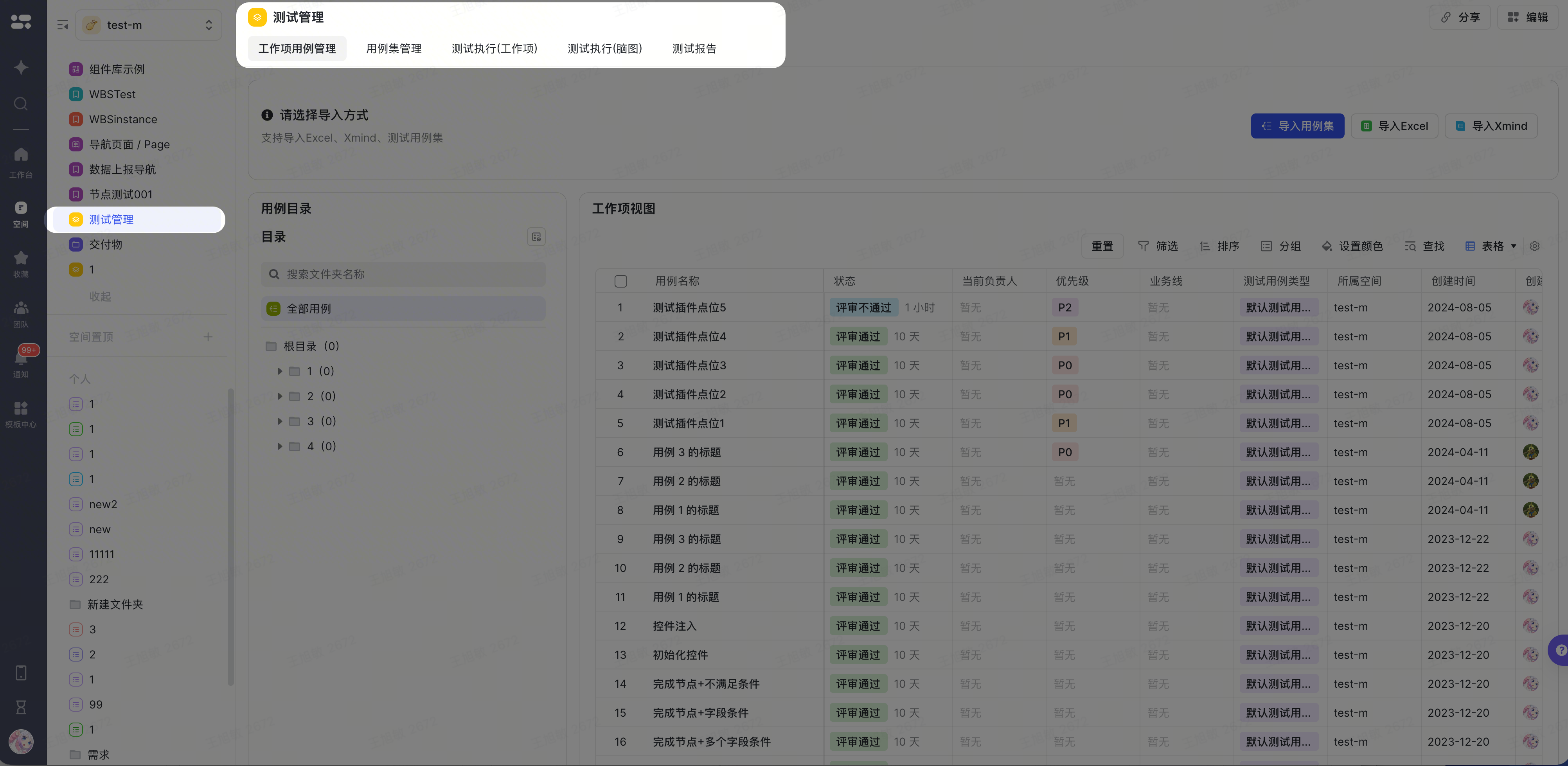Screen dimensions: 1568x766
Task: Open the test-m space switcher dropdown
Action: click(148, 25)
